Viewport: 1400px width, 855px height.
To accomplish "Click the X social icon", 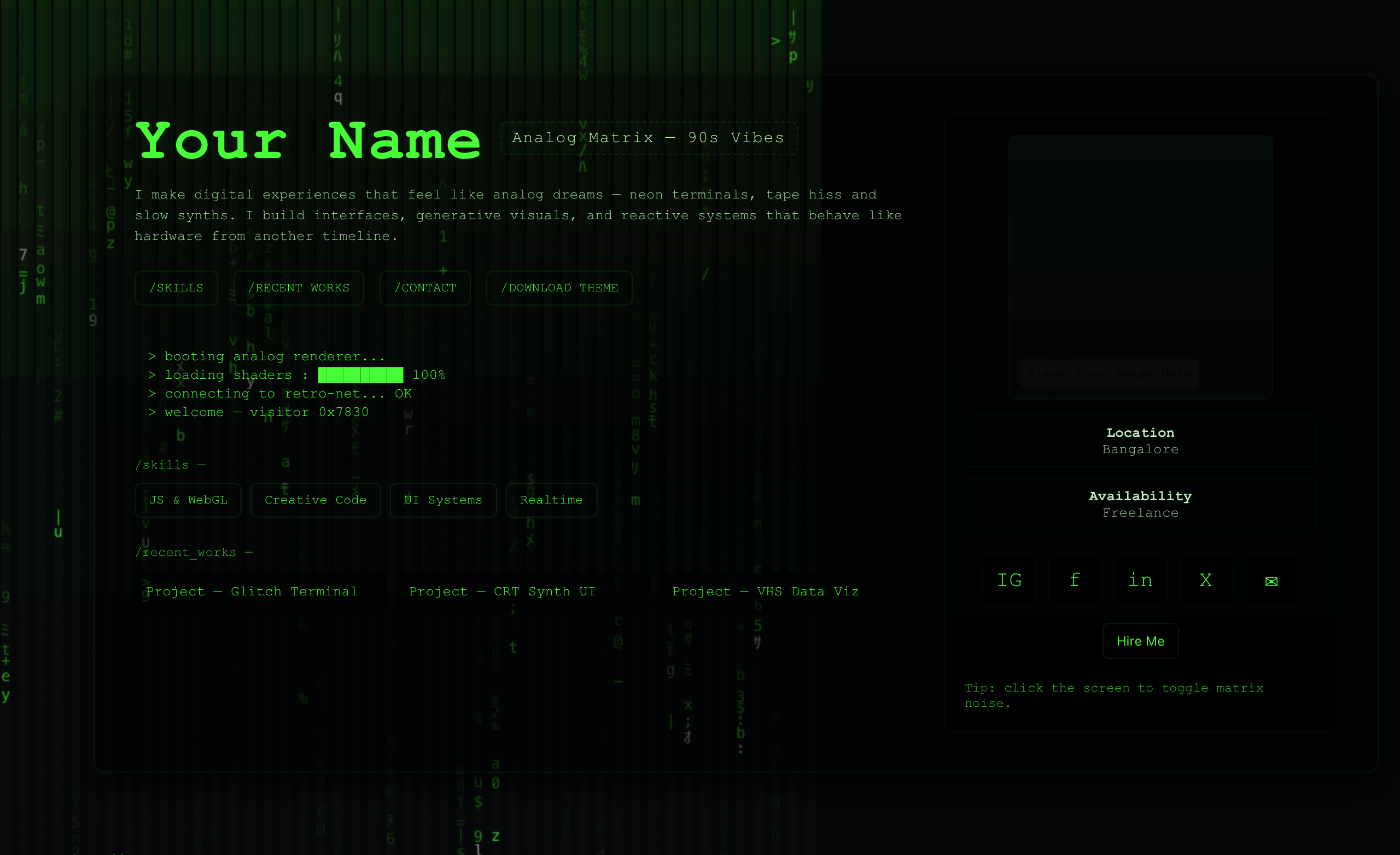I will [1206, 580].
